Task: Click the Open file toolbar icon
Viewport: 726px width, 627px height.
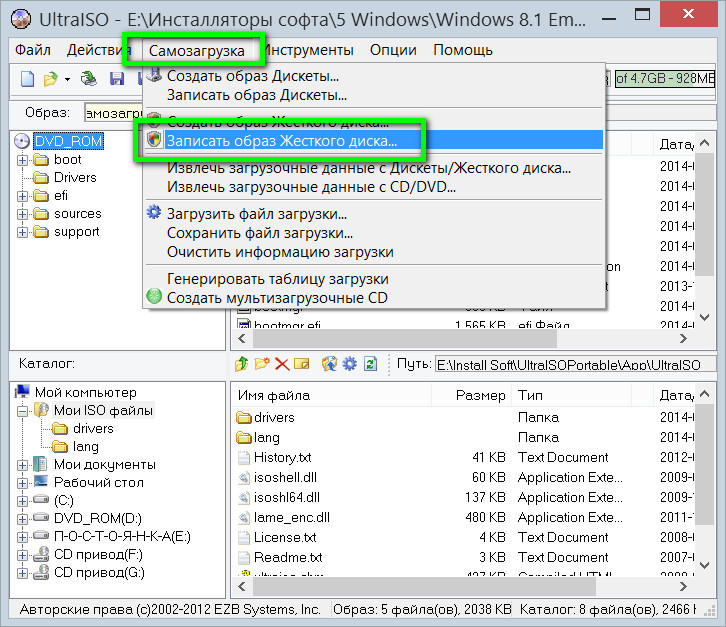Action: [50, 79]
